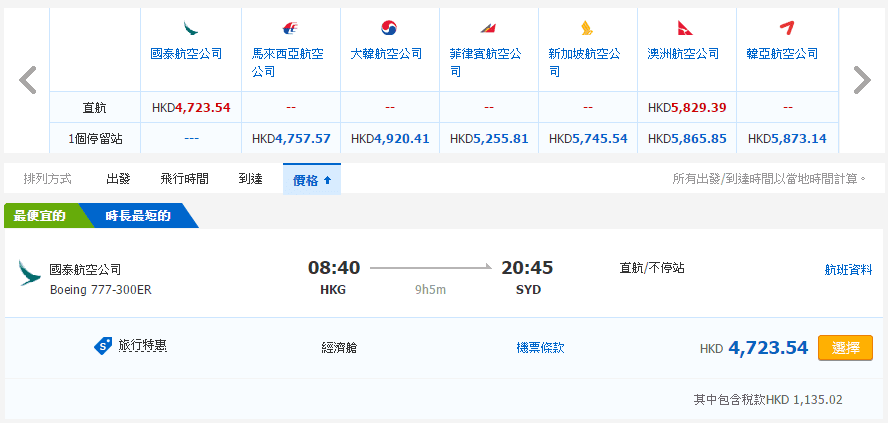Click the Asiana Airlines logo icon
The image size is (888, 423).
[785, 28]
